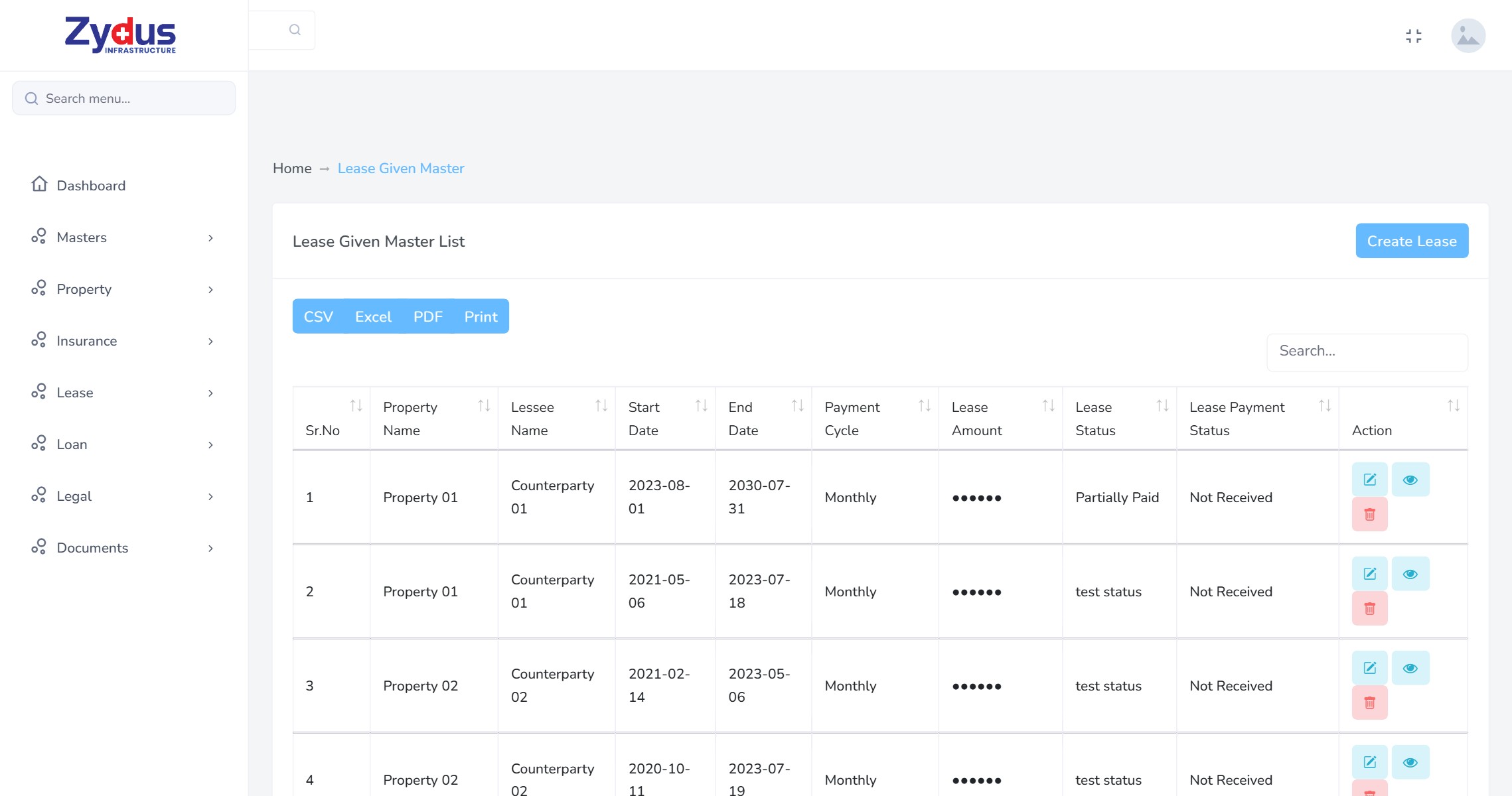Image resolution: width=1512 pixels, height=796 pixels.
Task: Open the Documents sidebar menu
Action: tap(123, 548)
